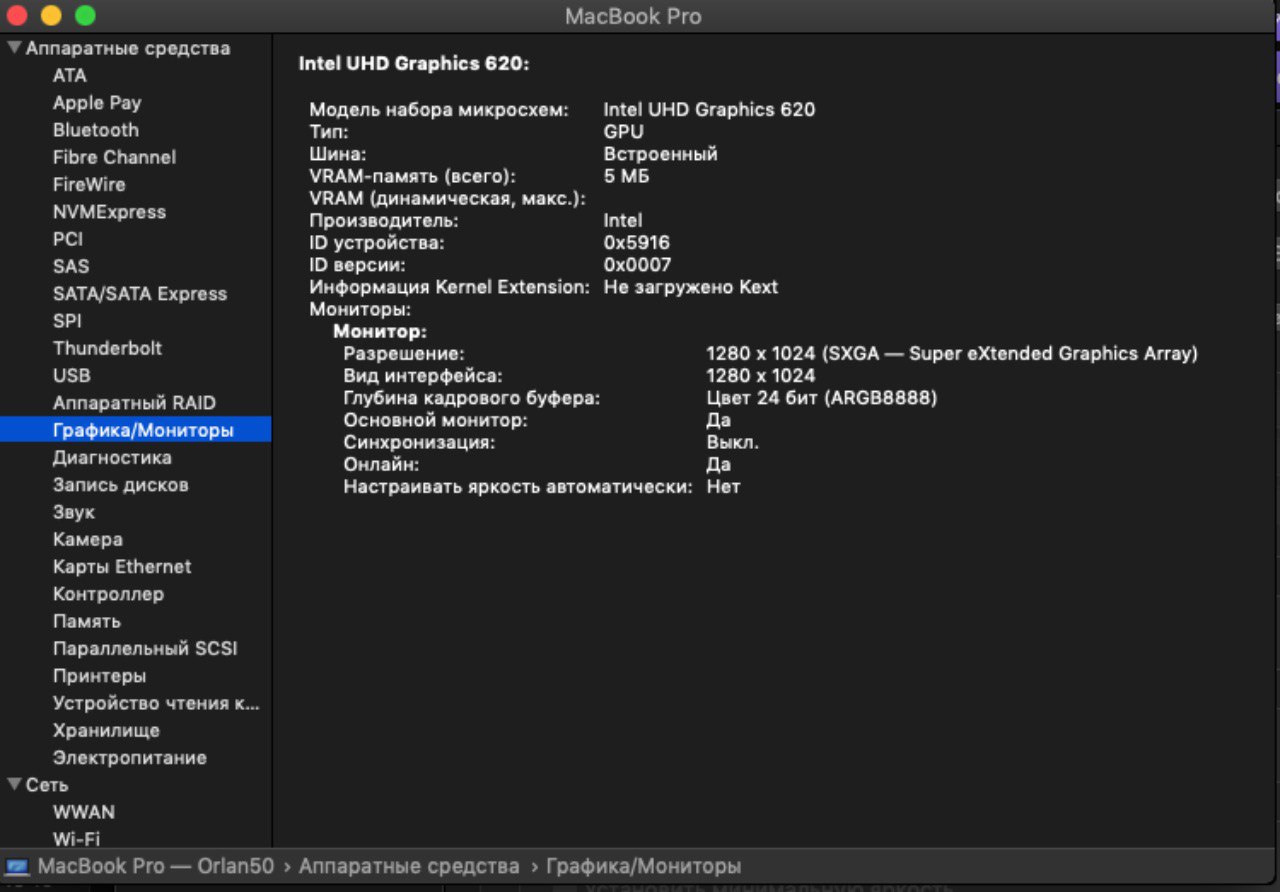Click the Intel UHD Graphics 620 heading
This screenshot has height=892, width=1280.
coord(414,64)
